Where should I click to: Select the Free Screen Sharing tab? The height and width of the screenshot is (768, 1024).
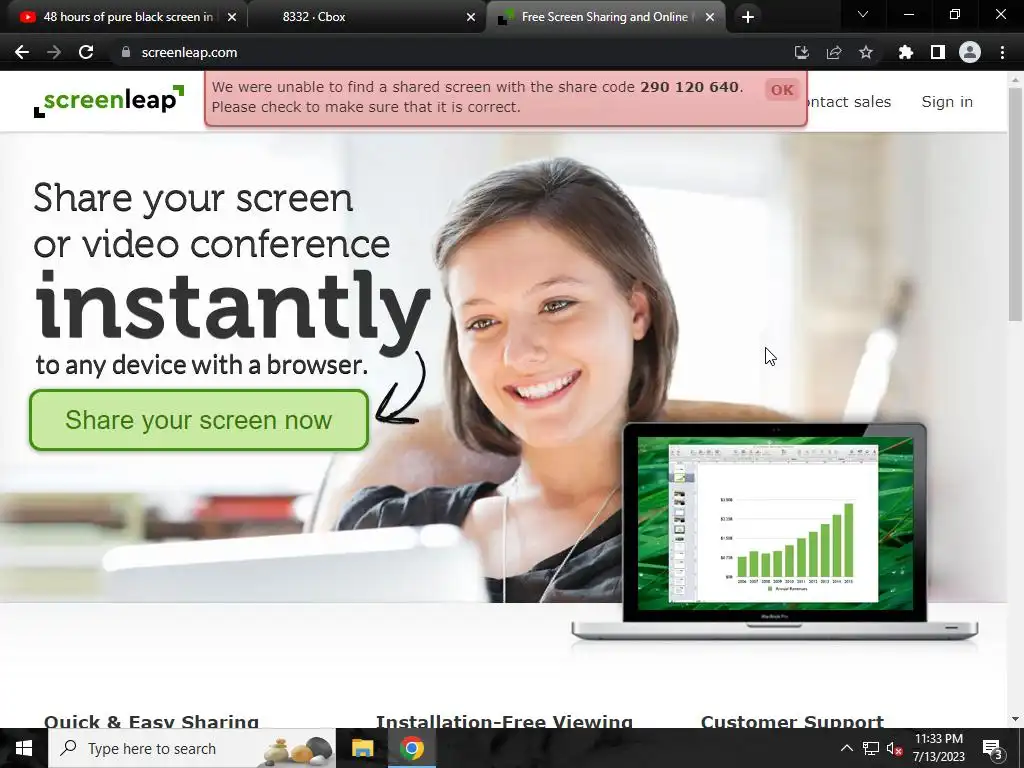point(604,17)
